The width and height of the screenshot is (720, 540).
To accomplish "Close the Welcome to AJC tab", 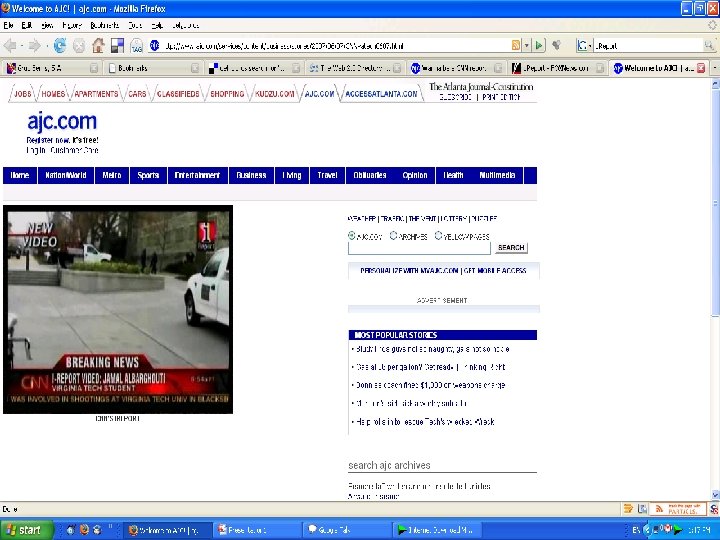I will pos(701,68).
